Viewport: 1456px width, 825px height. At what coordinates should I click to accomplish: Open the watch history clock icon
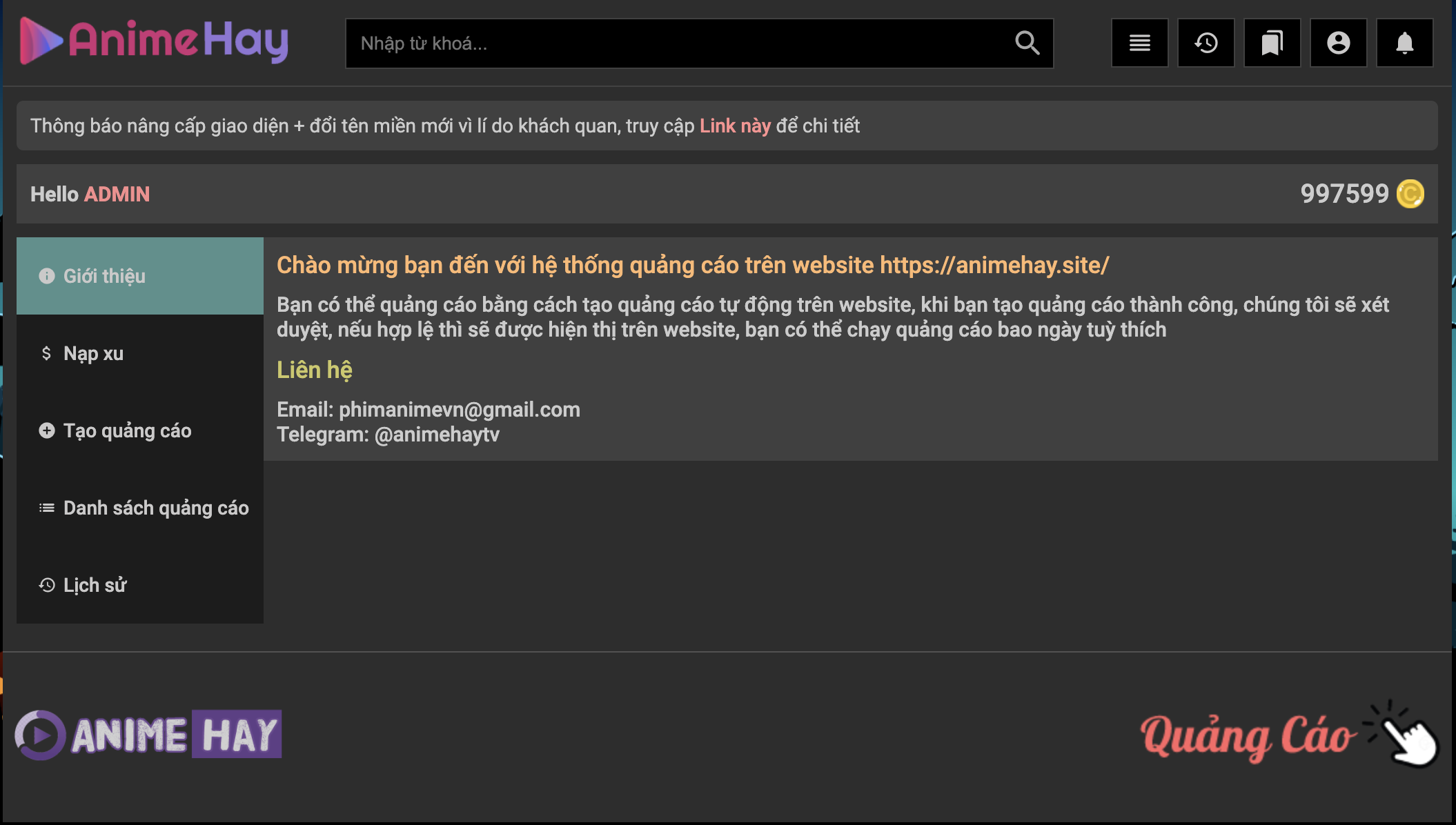(1206, 43)
